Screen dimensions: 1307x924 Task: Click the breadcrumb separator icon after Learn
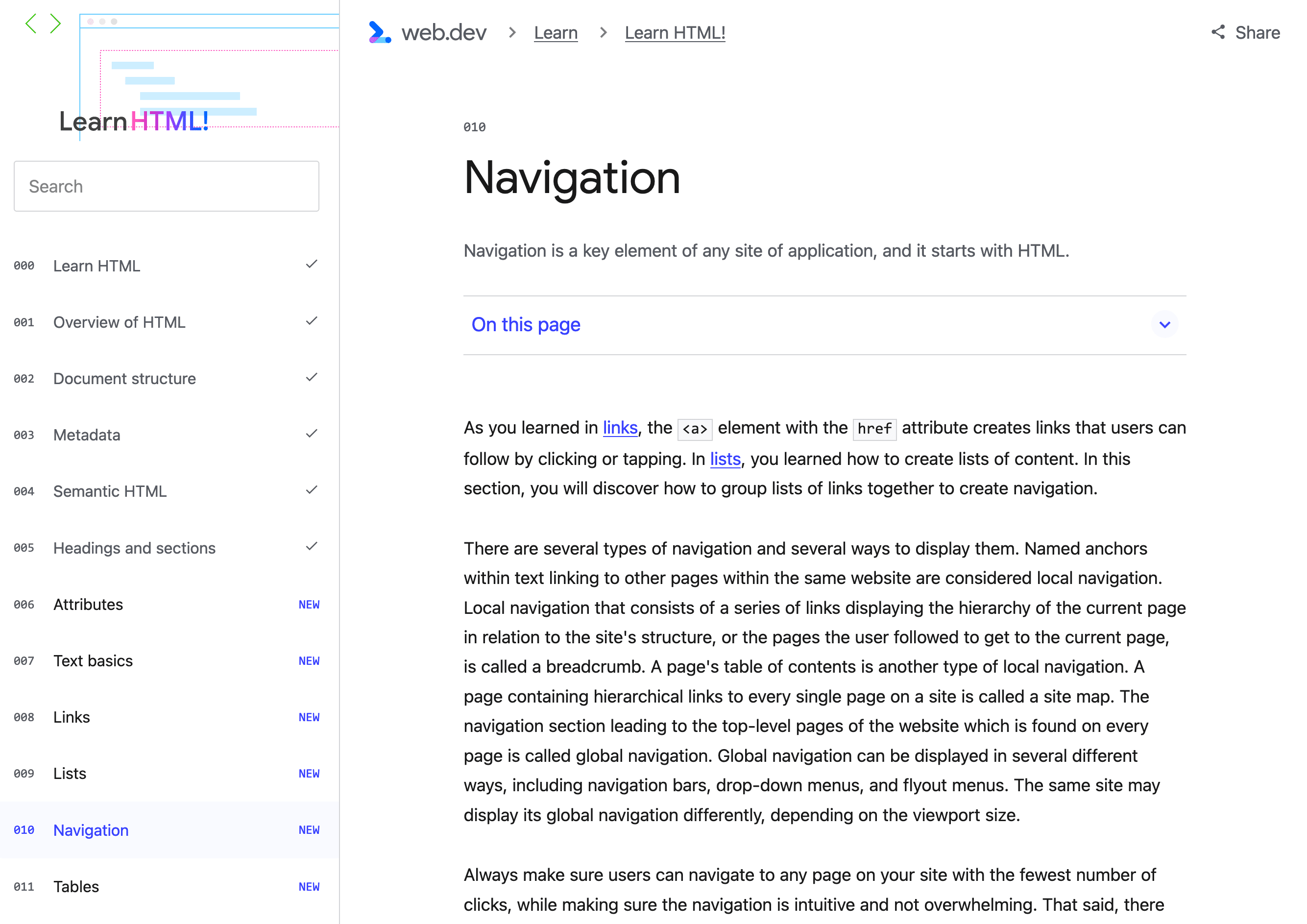click(x=602, y=33)
